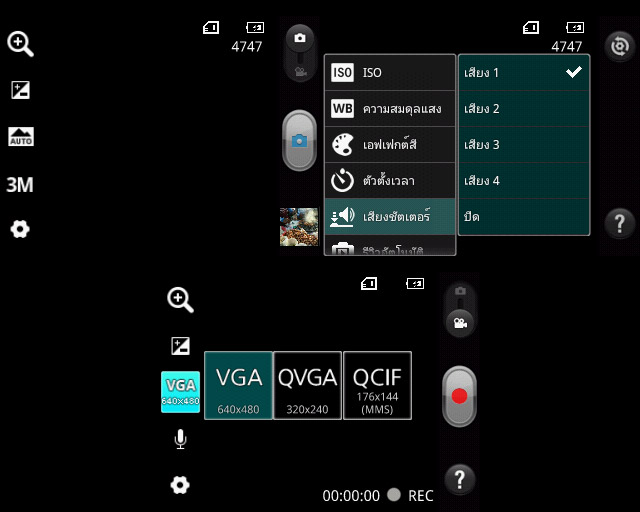Tap the exposure icon above the AUTO scene icon
640x512 pixels.
[x=20, y=90]
